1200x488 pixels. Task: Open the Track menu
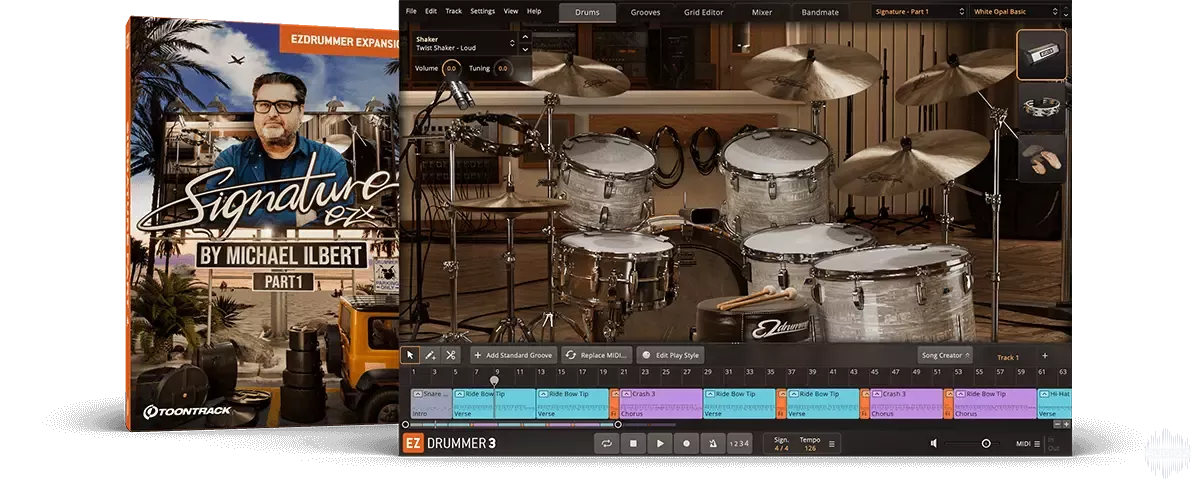[454, 11]
